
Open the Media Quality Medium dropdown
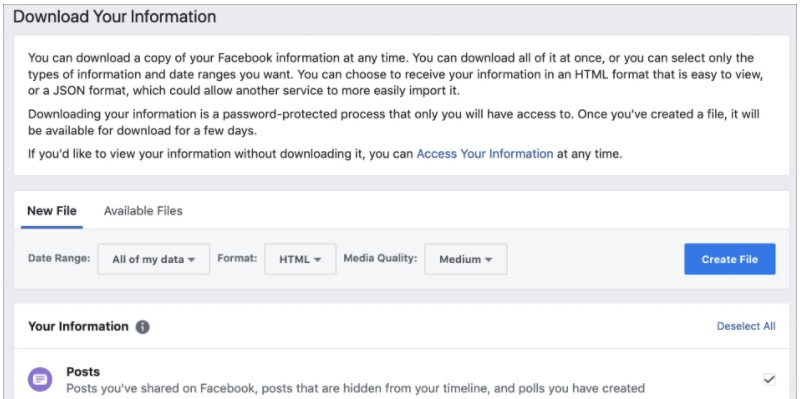466,259
